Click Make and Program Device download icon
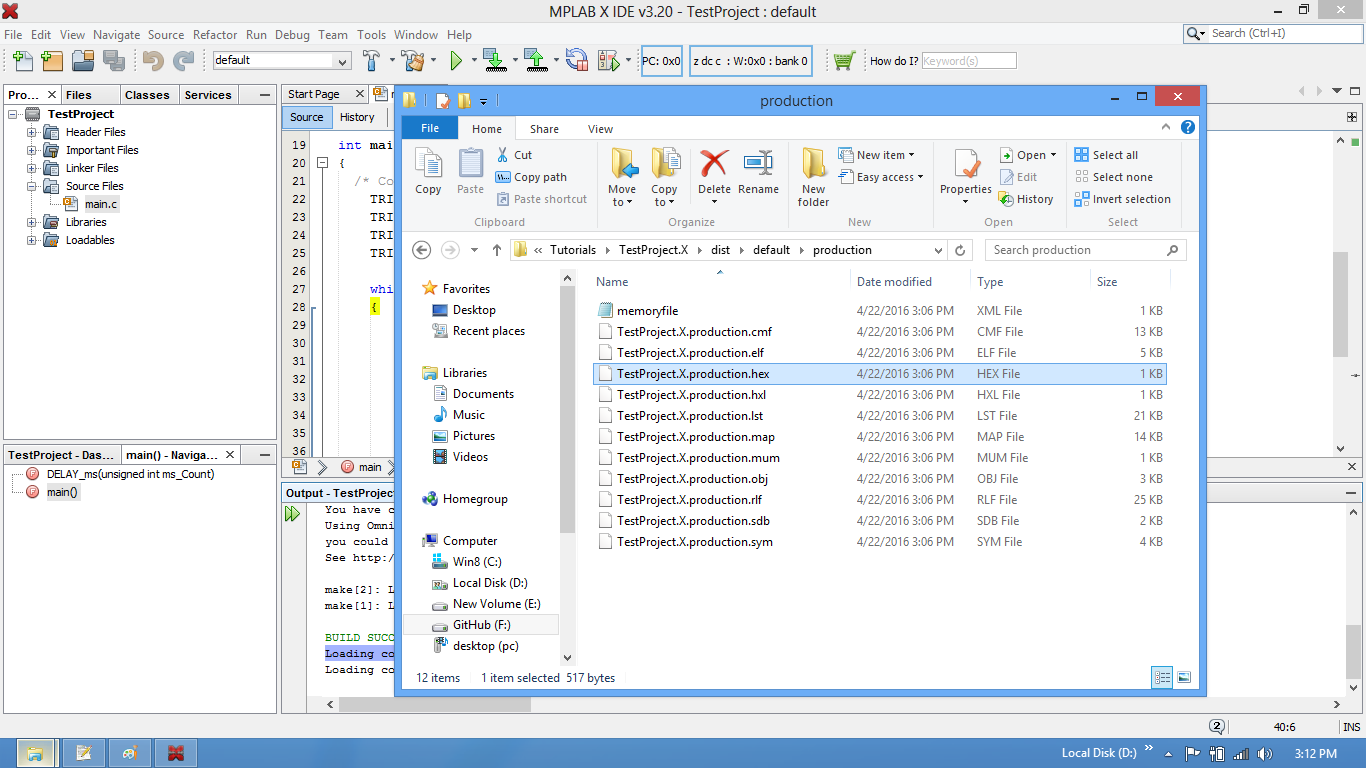The width and height of the screenshot is (1366, 768). pos(494,61)
